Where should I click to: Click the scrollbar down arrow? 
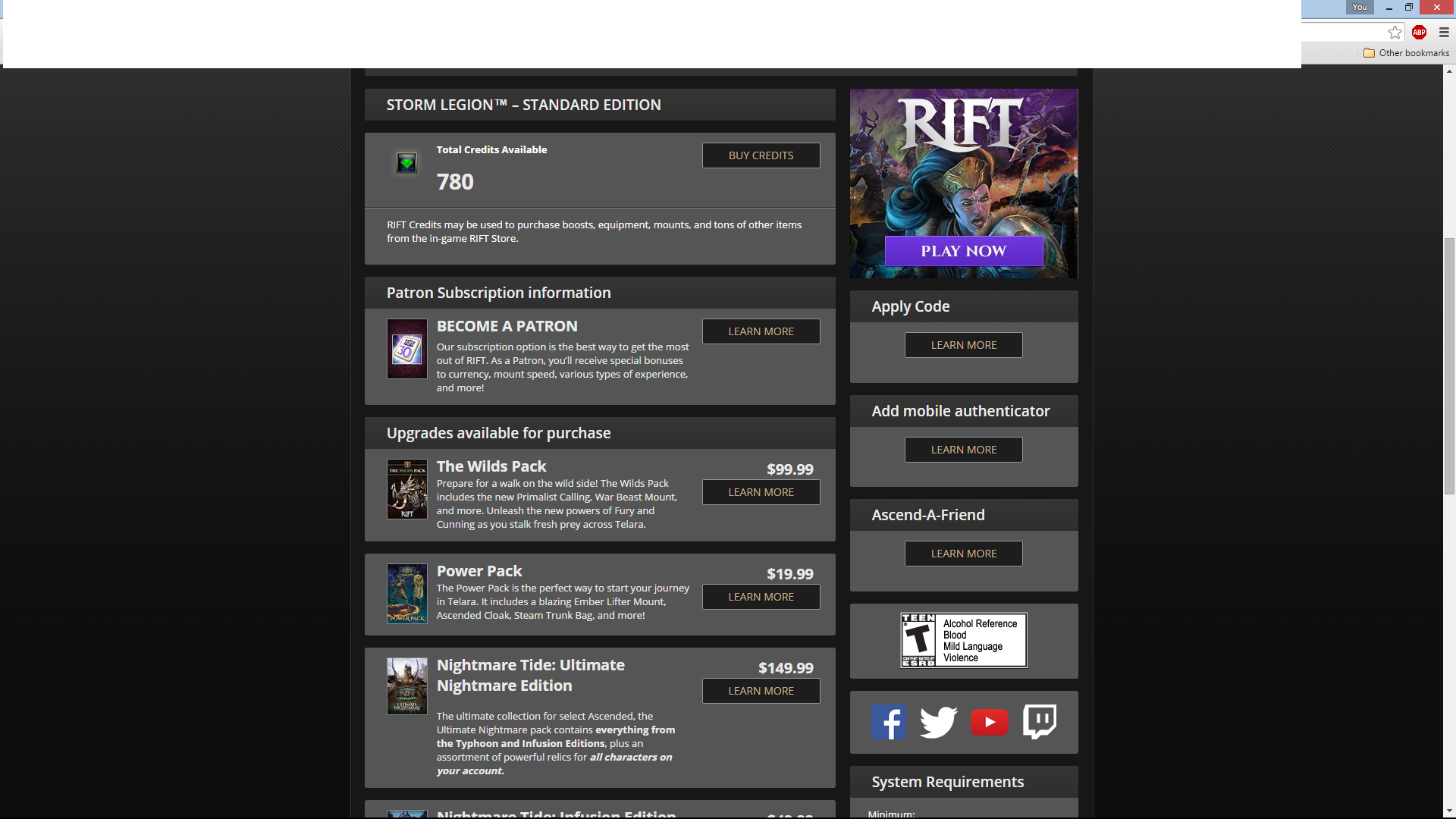click(x=1449, y=811)
